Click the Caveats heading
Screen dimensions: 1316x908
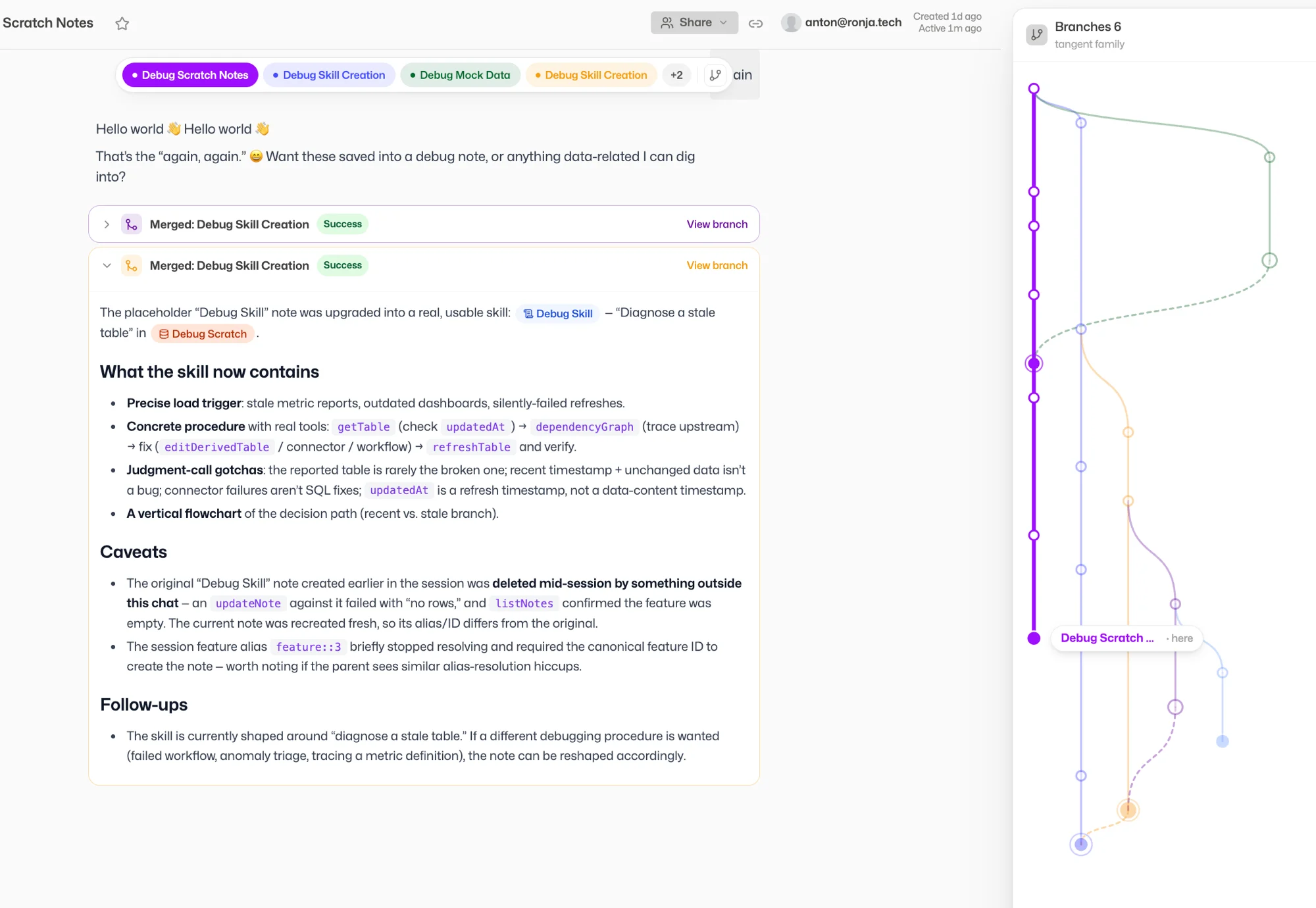coord(134,553)
